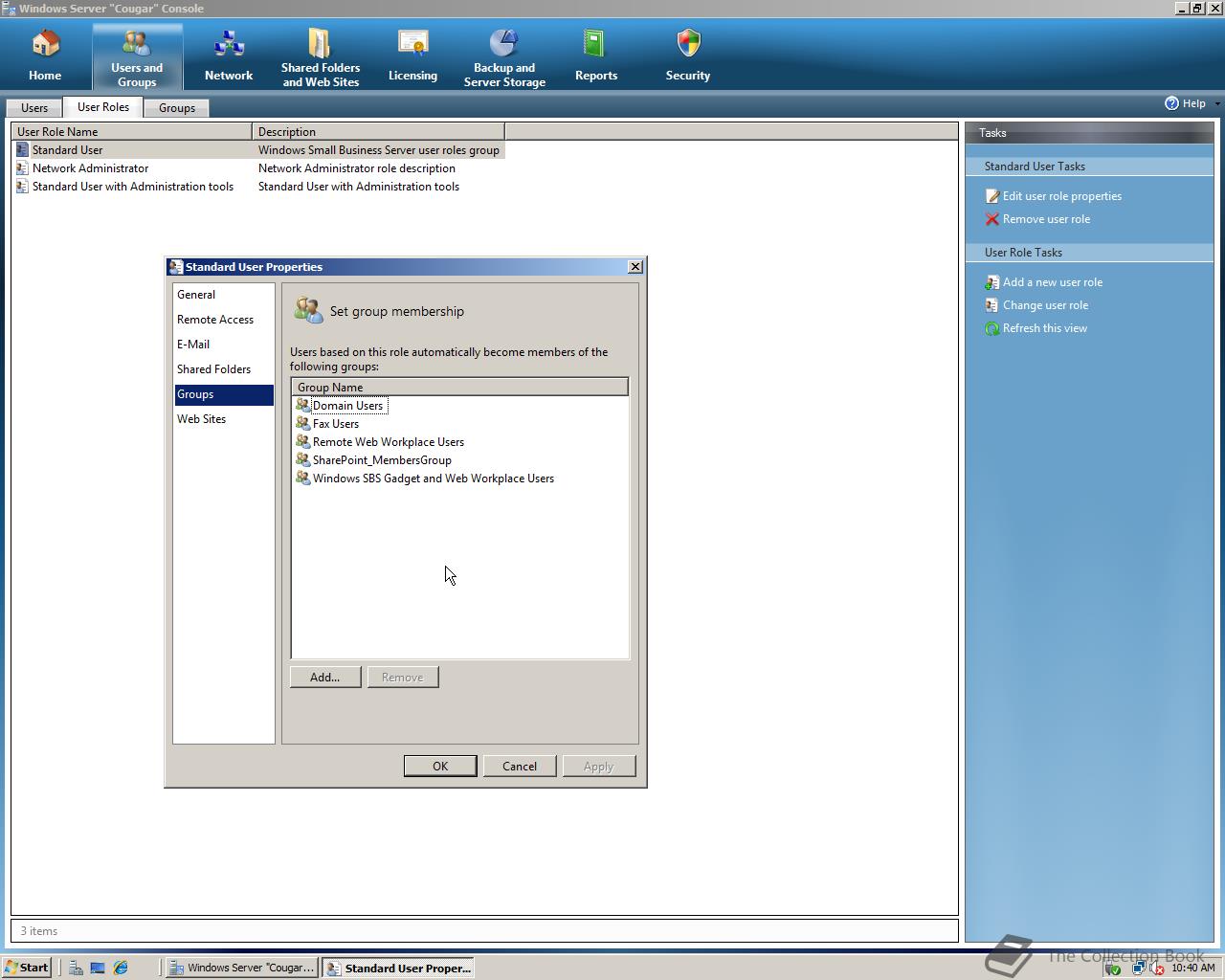Click Add a new user role link
Viewport: 1225px width, 980px height.
pos(1053,282)
